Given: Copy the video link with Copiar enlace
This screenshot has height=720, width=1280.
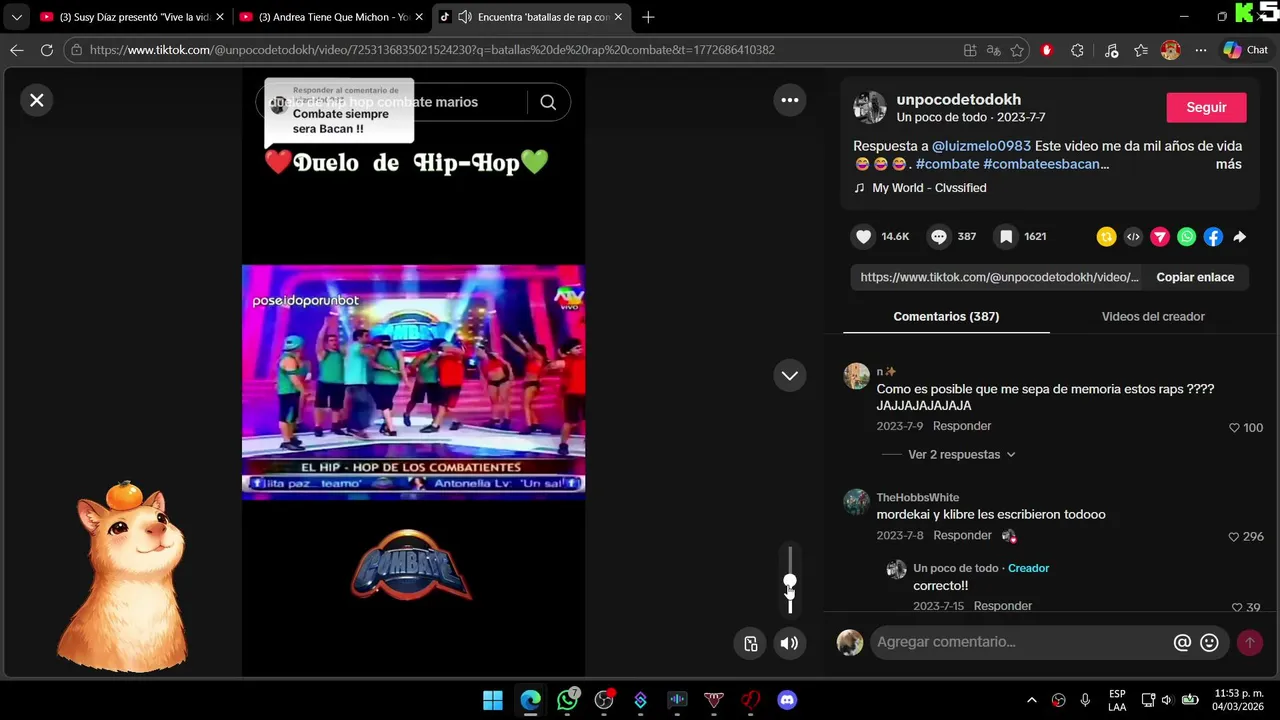Looking at the screenshot, I should coord(1195,277).
